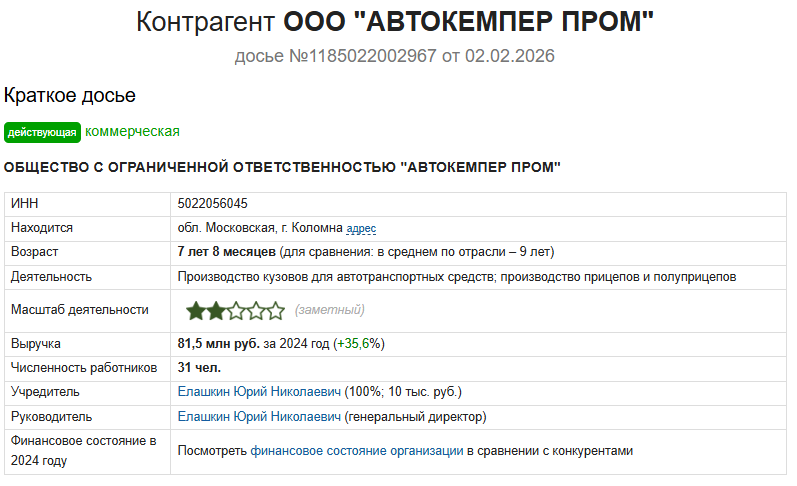
Task: Click the ИНН value 5022056045
Action: [213, 204]
